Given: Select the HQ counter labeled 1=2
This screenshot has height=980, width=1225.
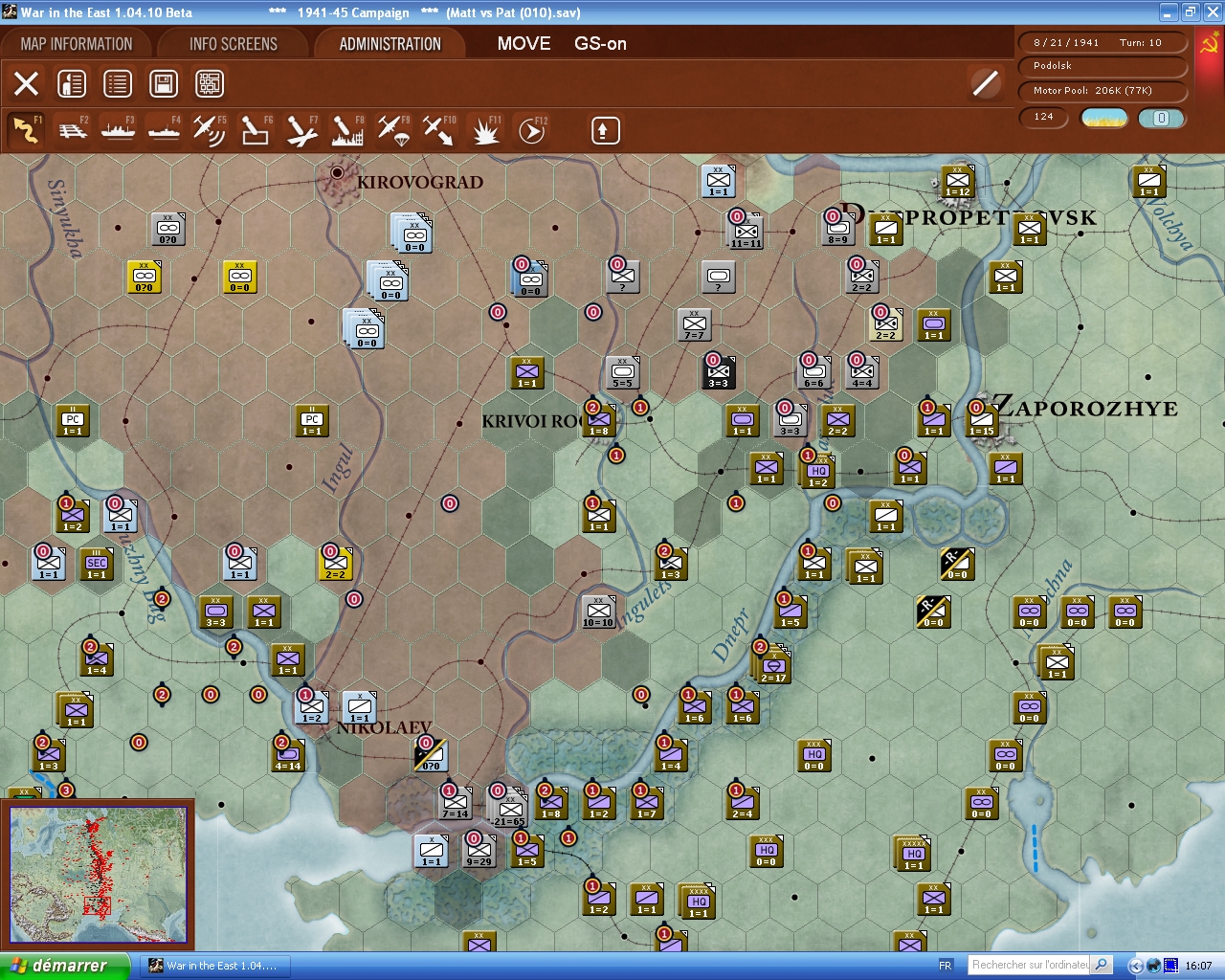Looking at the screenshot, I should pos(817,470).
